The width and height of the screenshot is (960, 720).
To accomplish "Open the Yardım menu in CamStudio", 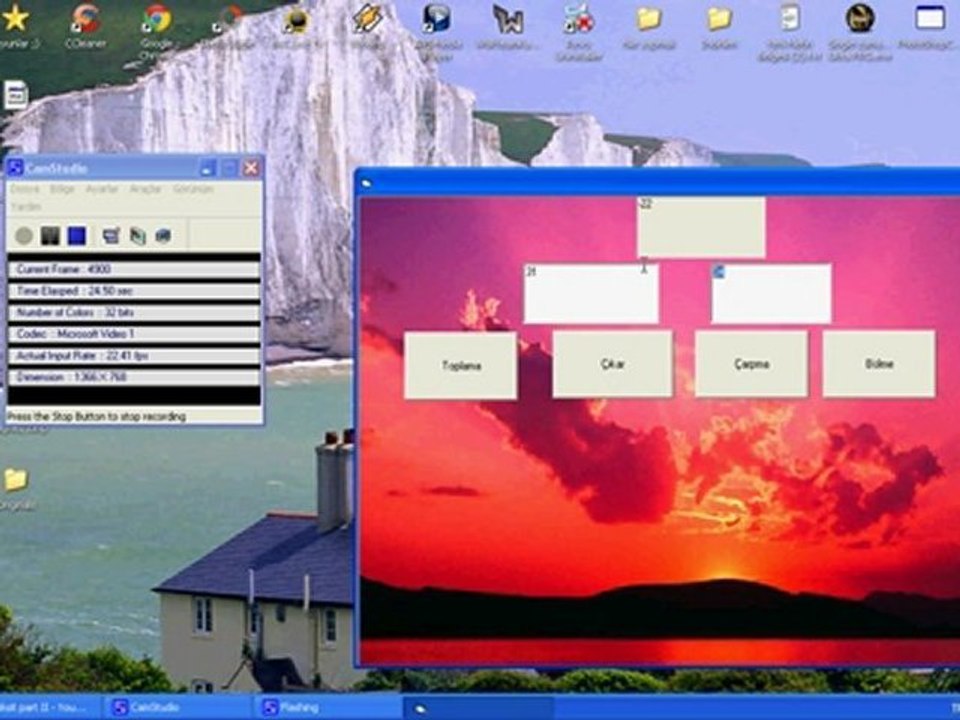I will click(26, 207).
